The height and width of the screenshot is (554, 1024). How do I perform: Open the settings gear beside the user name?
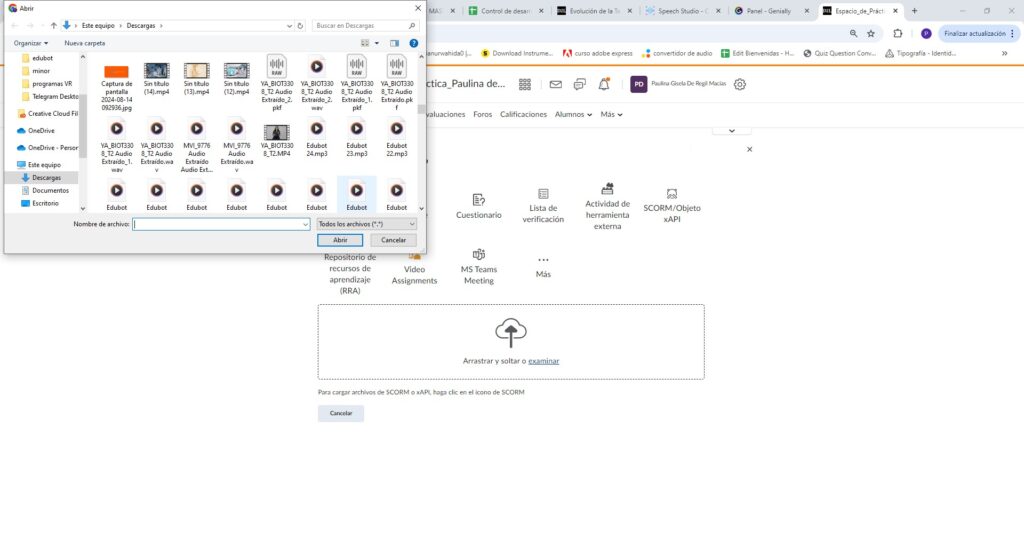(740, 85)
